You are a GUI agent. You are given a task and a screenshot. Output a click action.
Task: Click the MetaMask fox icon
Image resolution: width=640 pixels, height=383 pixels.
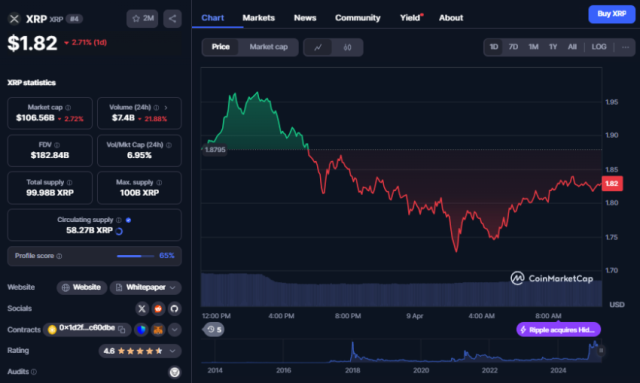(158, 330)
